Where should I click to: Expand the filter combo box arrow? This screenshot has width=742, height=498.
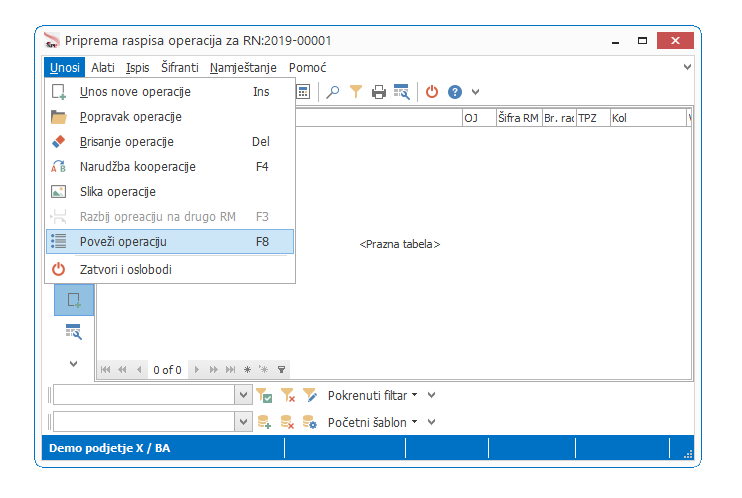click(x=243, y=395)
